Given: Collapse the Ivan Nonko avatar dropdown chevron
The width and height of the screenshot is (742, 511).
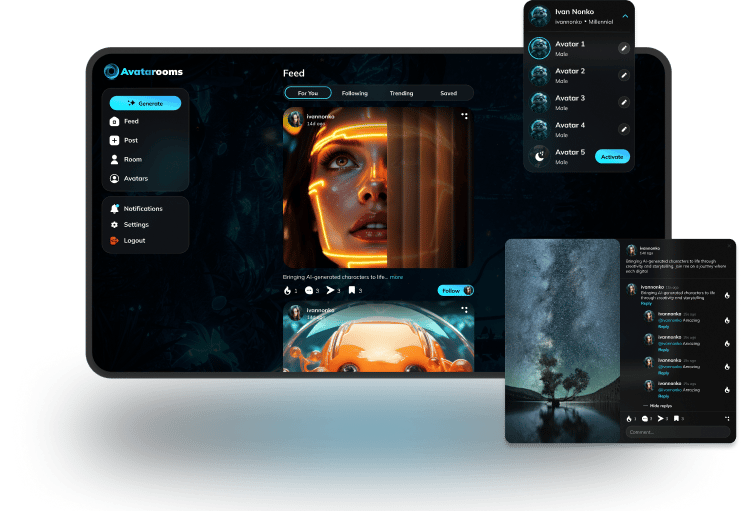Looking at the screenshot, I should click(x=625, y=16).
